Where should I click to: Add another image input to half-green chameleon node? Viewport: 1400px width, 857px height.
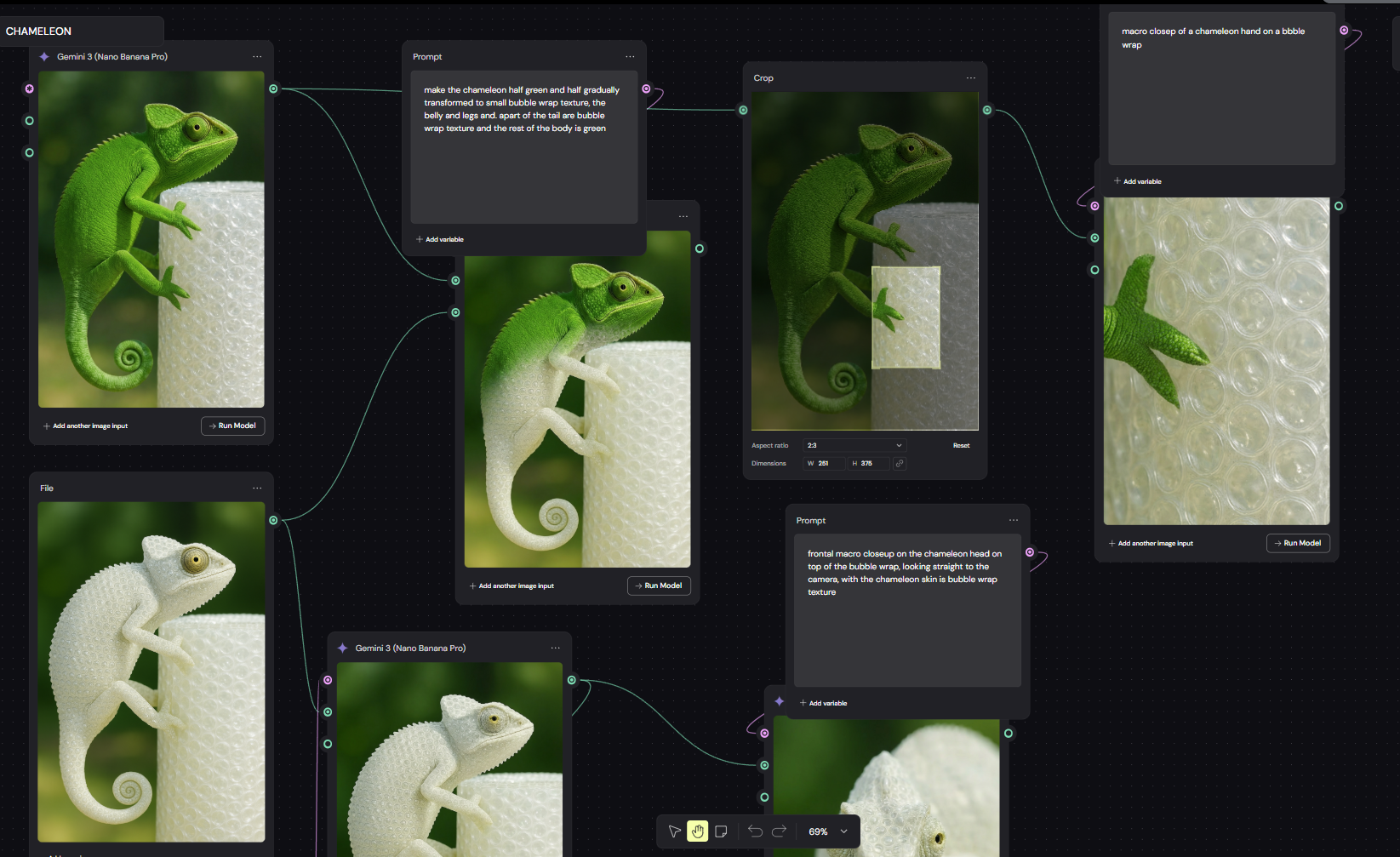[511, 586]
